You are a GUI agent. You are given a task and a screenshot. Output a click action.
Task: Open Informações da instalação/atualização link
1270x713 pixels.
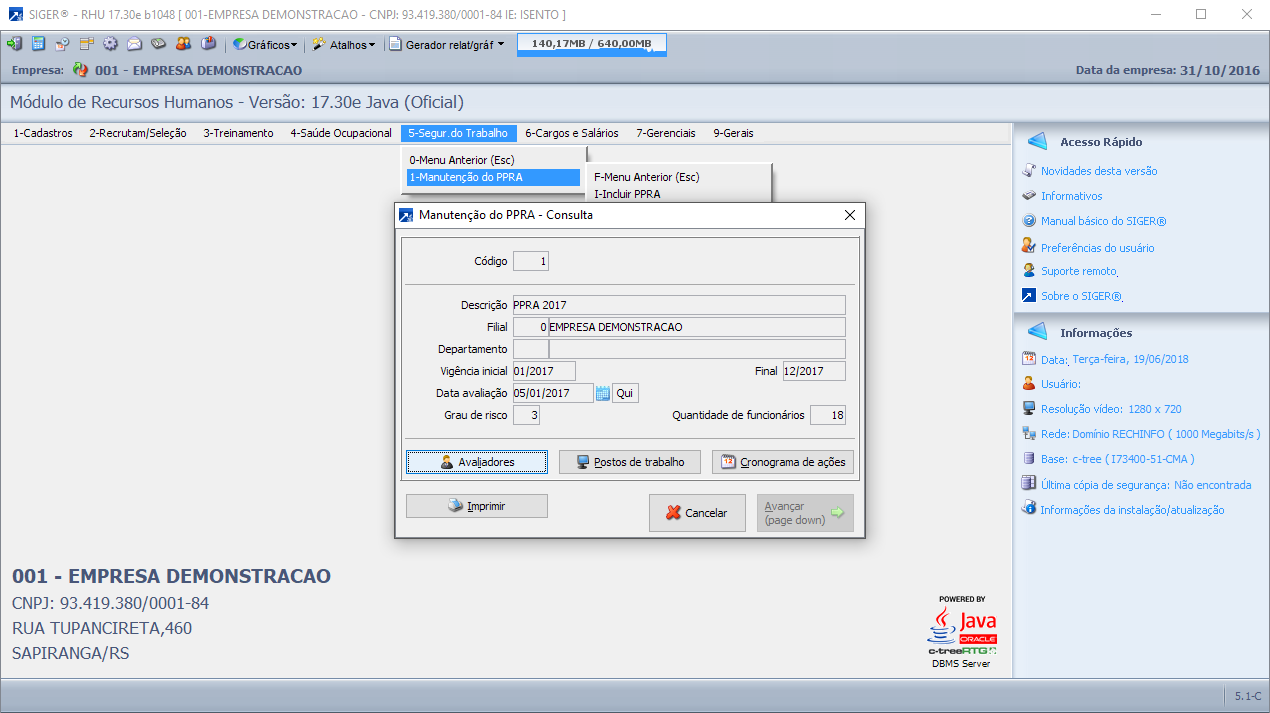pos(1132,509)
